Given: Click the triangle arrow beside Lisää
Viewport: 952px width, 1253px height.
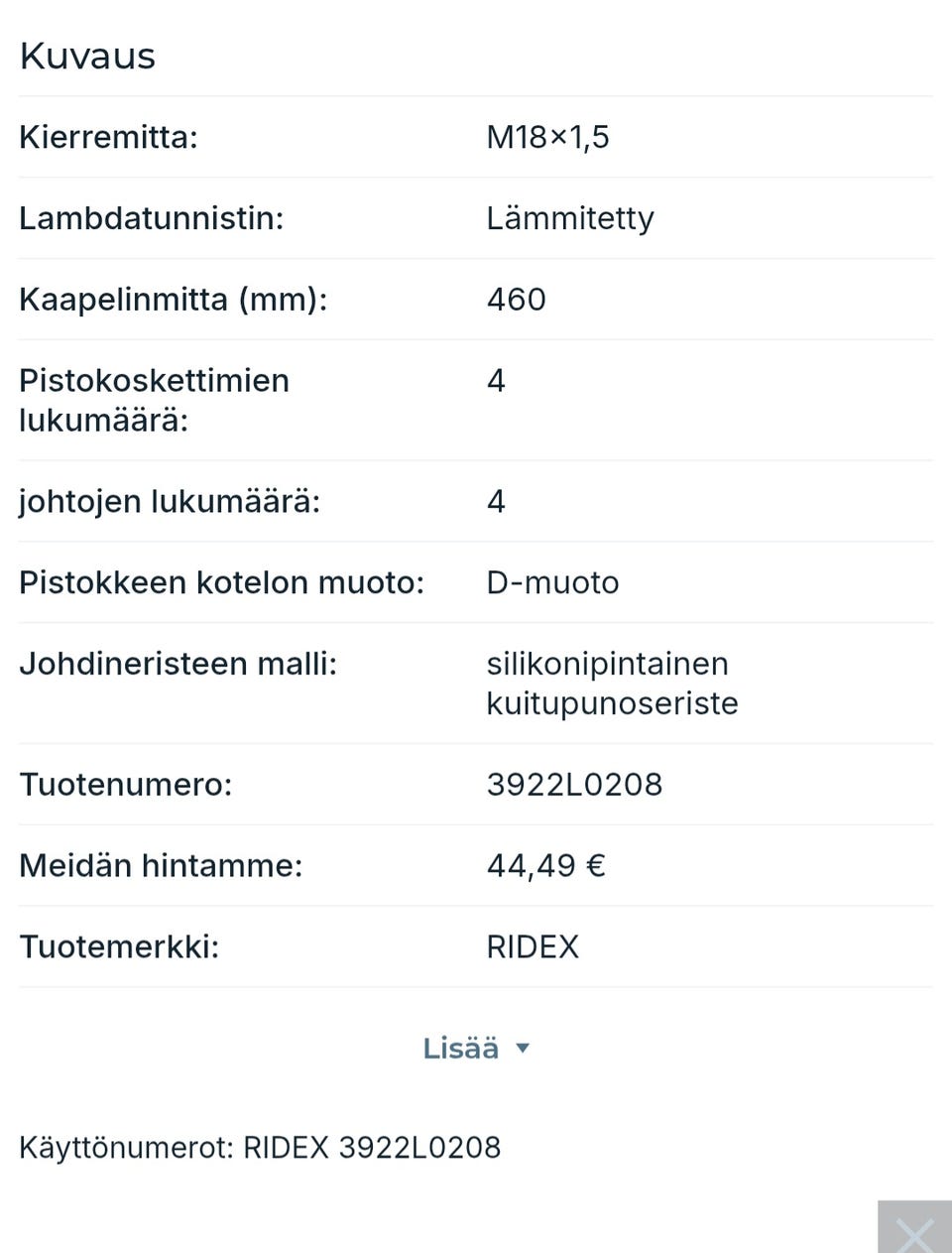Looking at the screenshot, I should click(523, 1049).
